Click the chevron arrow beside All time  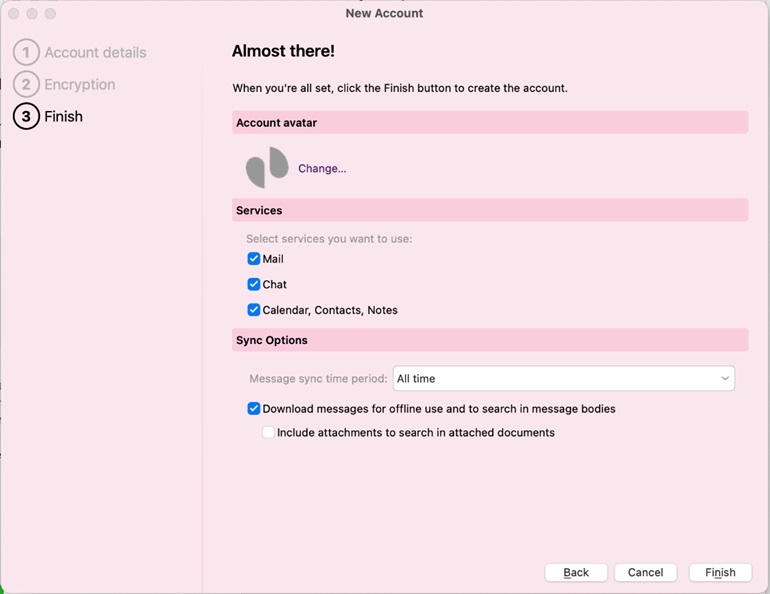click(x=724, y=379)
